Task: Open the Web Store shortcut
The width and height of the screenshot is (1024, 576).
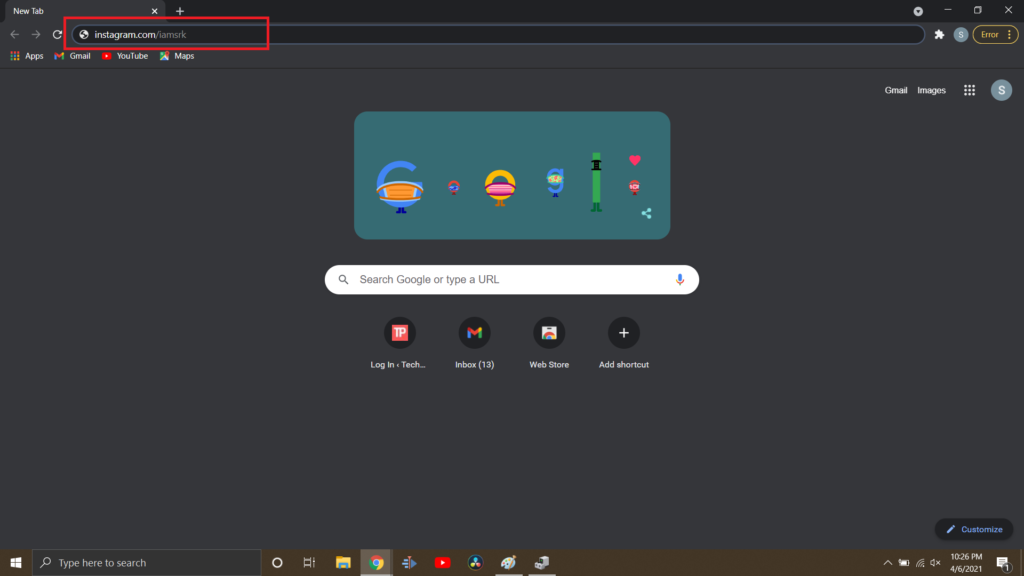Action: pos(549,344)
